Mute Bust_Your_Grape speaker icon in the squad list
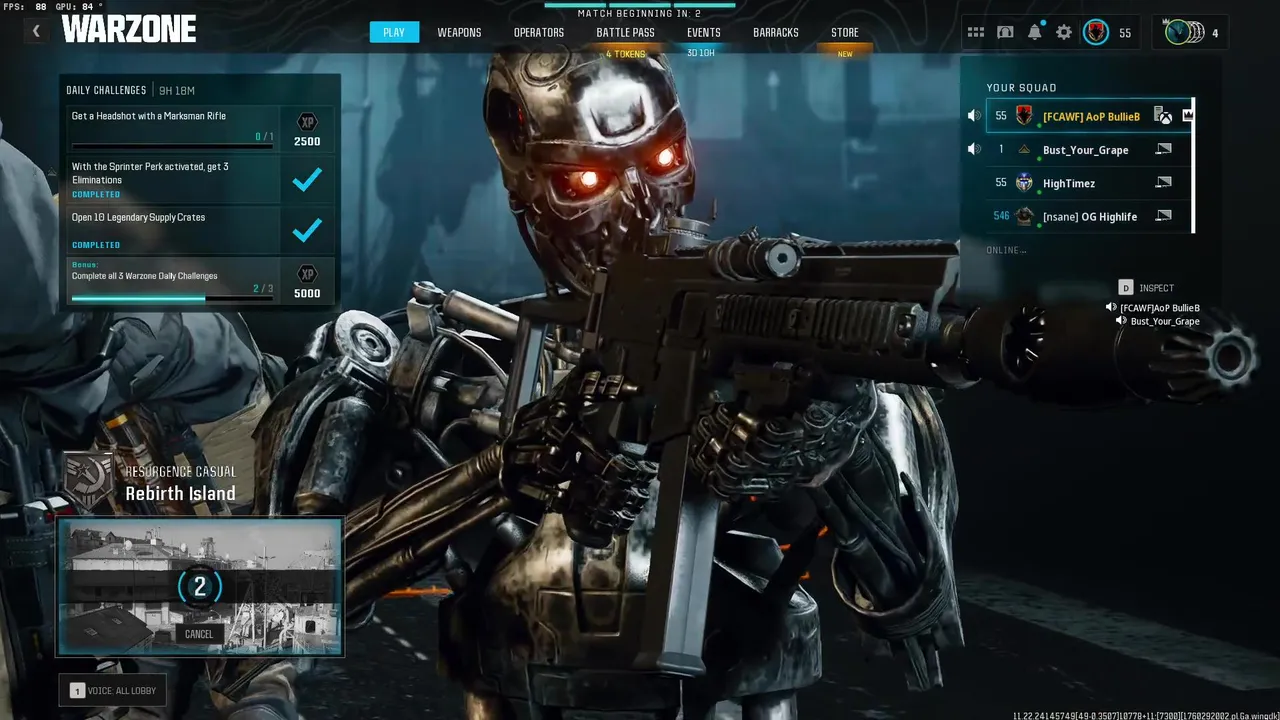The width and height of the screenshot is (1280, 720). [x=974, y=149]
